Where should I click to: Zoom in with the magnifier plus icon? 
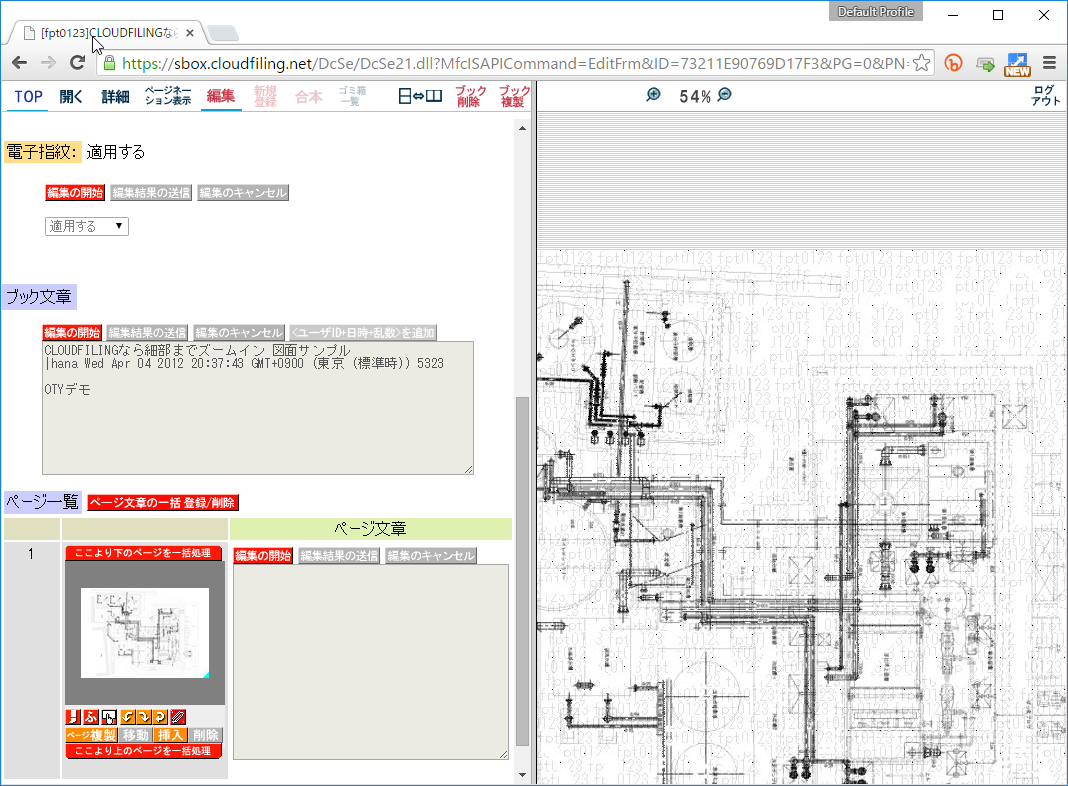[x=653, y=95]
